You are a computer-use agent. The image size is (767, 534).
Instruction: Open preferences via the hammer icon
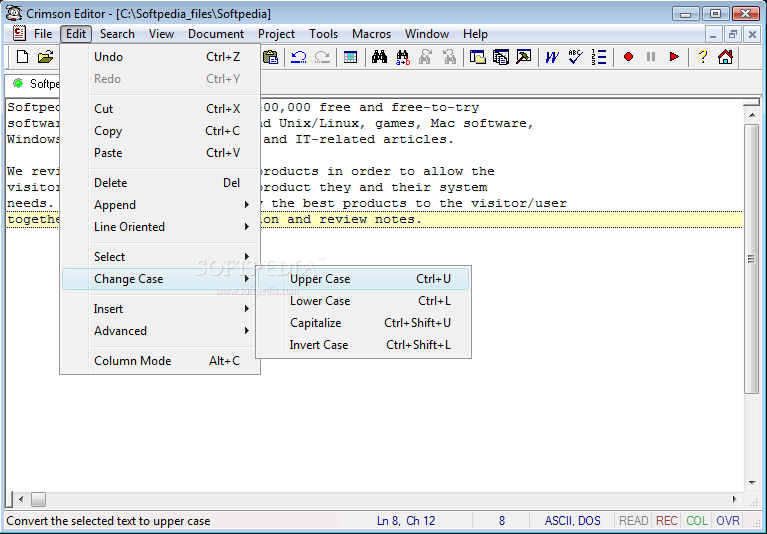coord(524,57)
